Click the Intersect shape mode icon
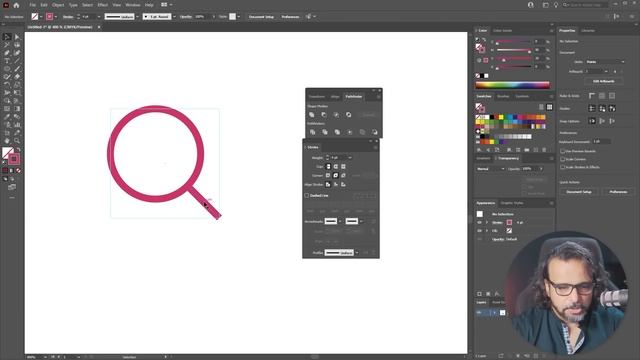640x360 pixels. coord(336,115)
